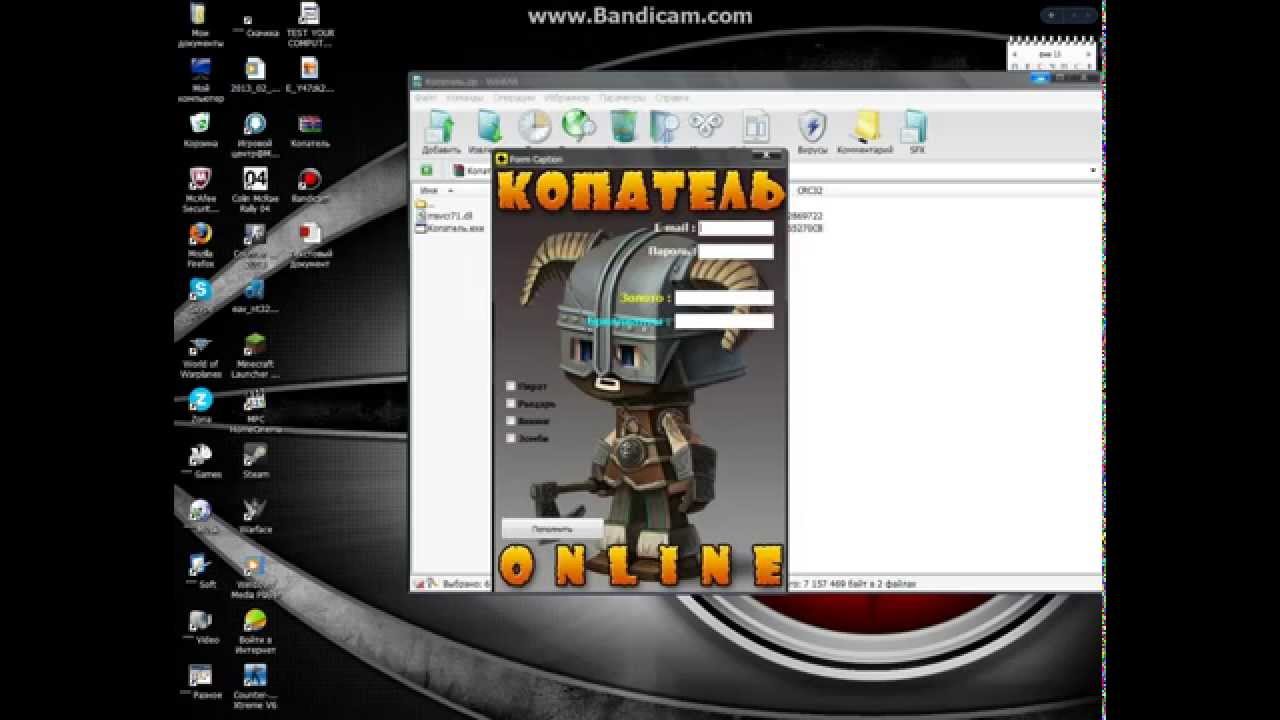Image resolution: width=1280 pixels, height=720 pixels.
Task: Open the Команды menu in WinRAR
Action: click(x=465, y=98)
